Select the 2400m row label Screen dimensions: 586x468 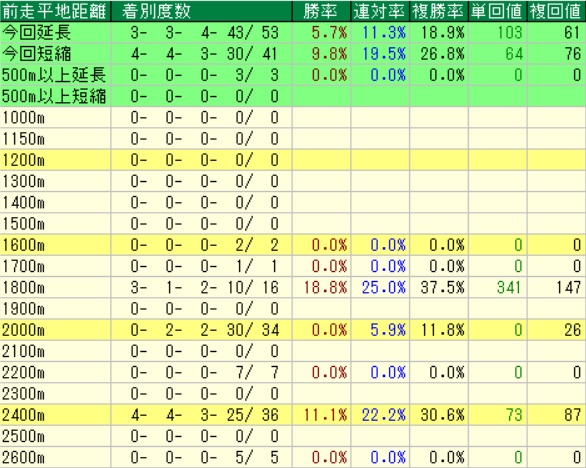coord(24,415)
